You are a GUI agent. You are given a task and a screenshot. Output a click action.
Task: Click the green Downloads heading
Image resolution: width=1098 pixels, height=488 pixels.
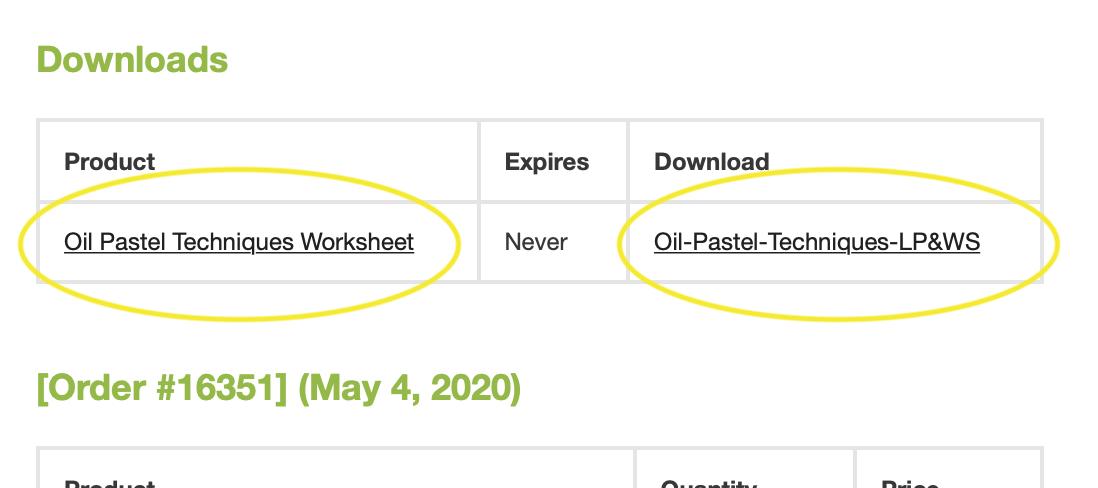tap(132, 60)
